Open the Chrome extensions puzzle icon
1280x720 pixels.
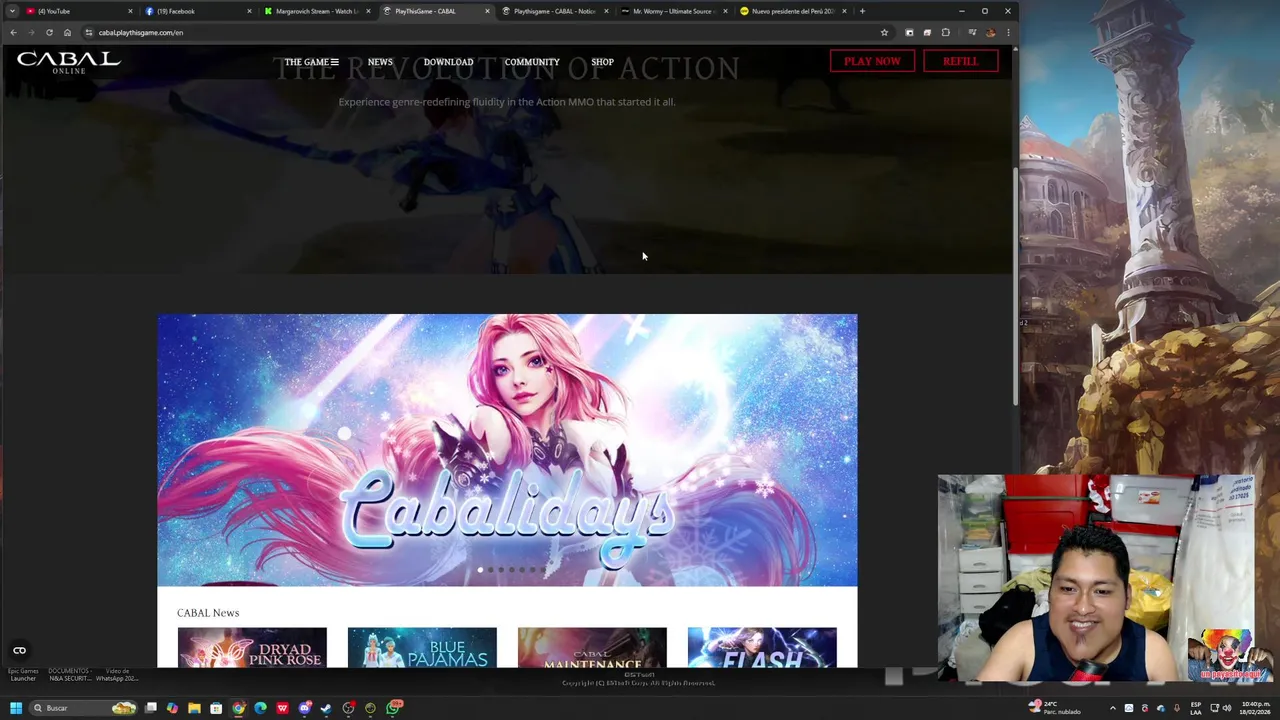946,32
